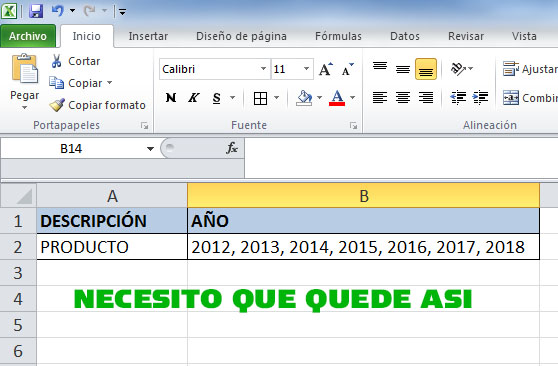558x366 pixels.
Task: Toggle bold formatting (N)
Action: pyautogui.click(x=171, y=98)
